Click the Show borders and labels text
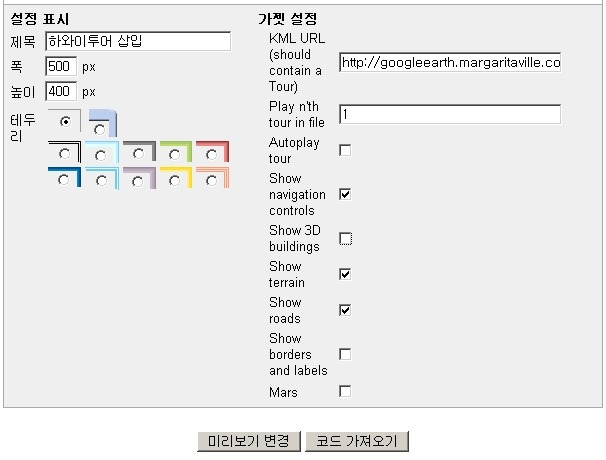The image size is (606, 460). pos(298,354)
